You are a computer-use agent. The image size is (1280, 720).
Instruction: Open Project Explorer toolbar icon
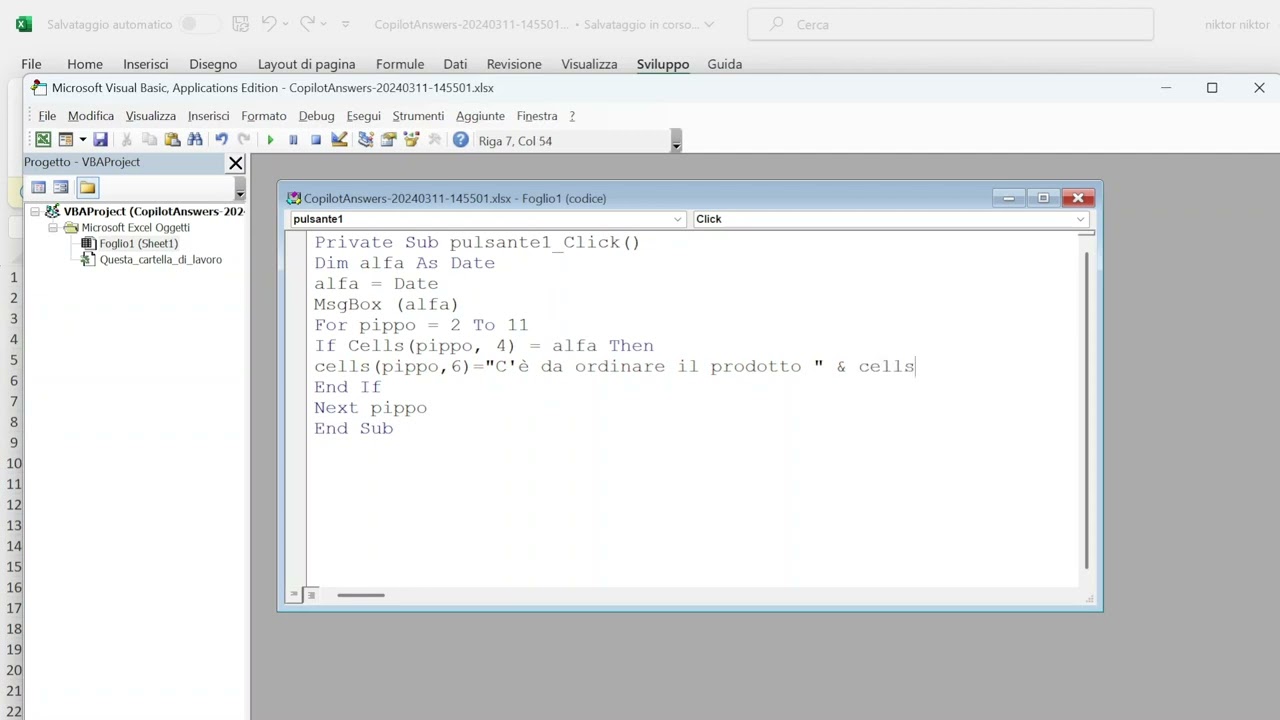pos(366,140)
